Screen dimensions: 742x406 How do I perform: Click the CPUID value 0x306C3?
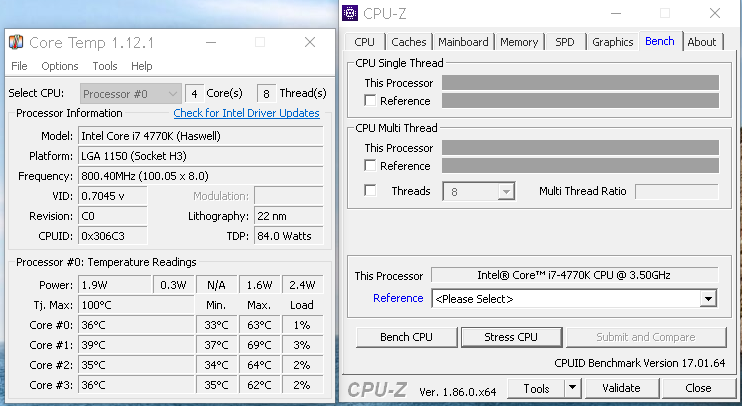(x=113, y=236)
